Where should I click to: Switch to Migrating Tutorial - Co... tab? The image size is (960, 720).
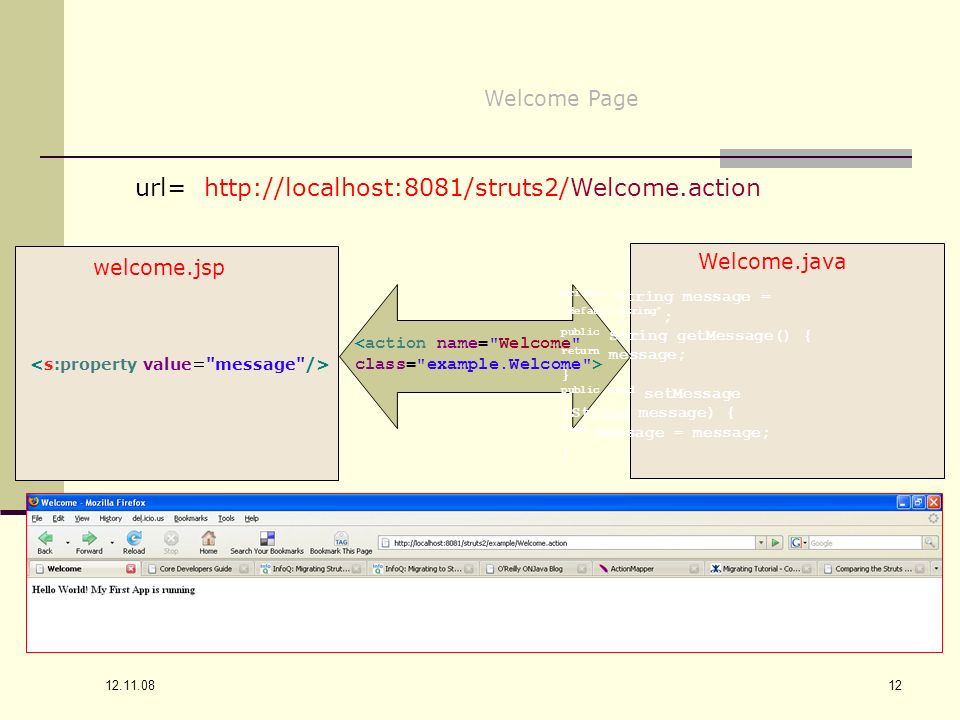pos(760,569)
